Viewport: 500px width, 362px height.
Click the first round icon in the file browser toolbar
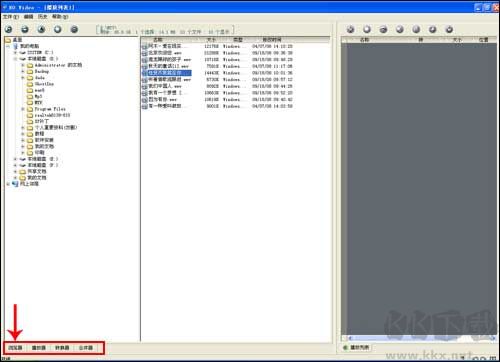click(x=9, y=29)
